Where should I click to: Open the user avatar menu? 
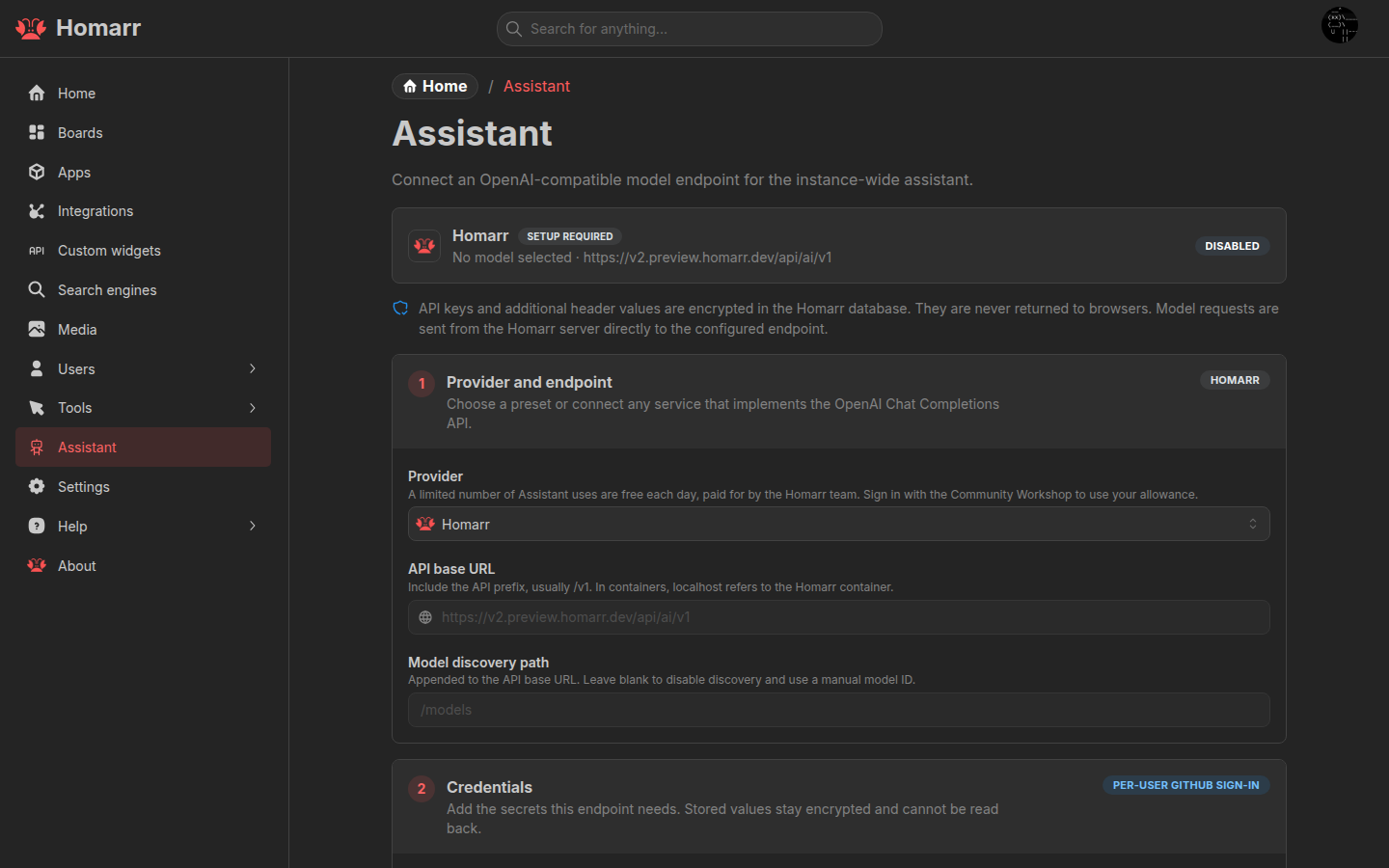pos(1340,25)
